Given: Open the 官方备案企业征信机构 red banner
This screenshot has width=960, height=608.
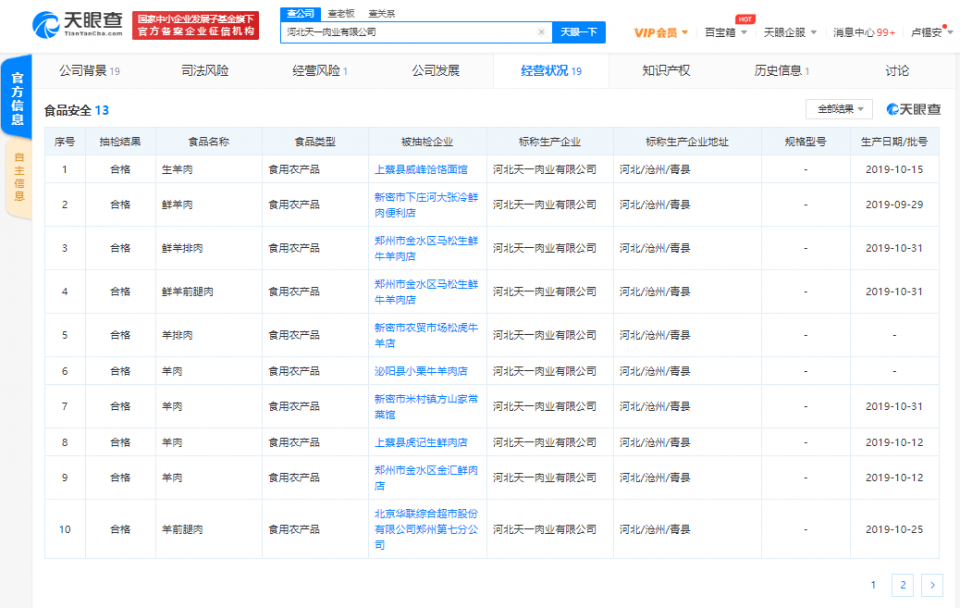Looking at the screenshot, I should coord(195,25).
